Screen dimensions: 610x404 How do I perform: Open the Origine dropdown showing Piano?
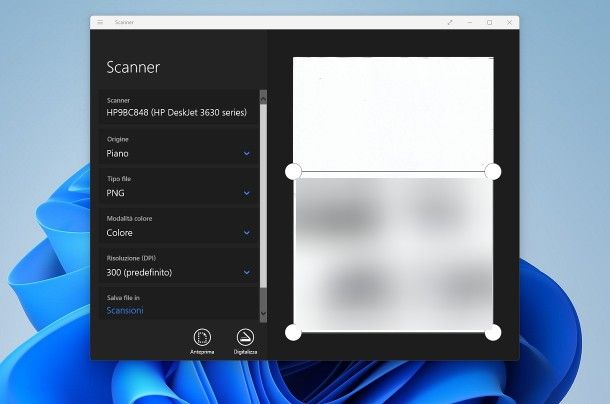(179, 147)
